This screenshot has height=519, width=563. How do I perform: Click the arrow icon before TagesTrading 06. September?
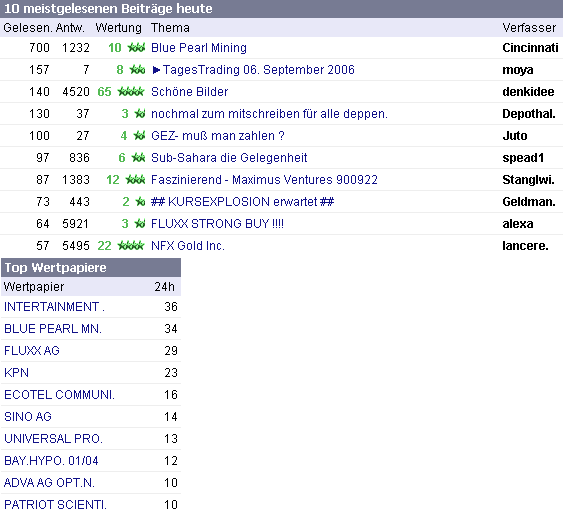coord(156,70)
